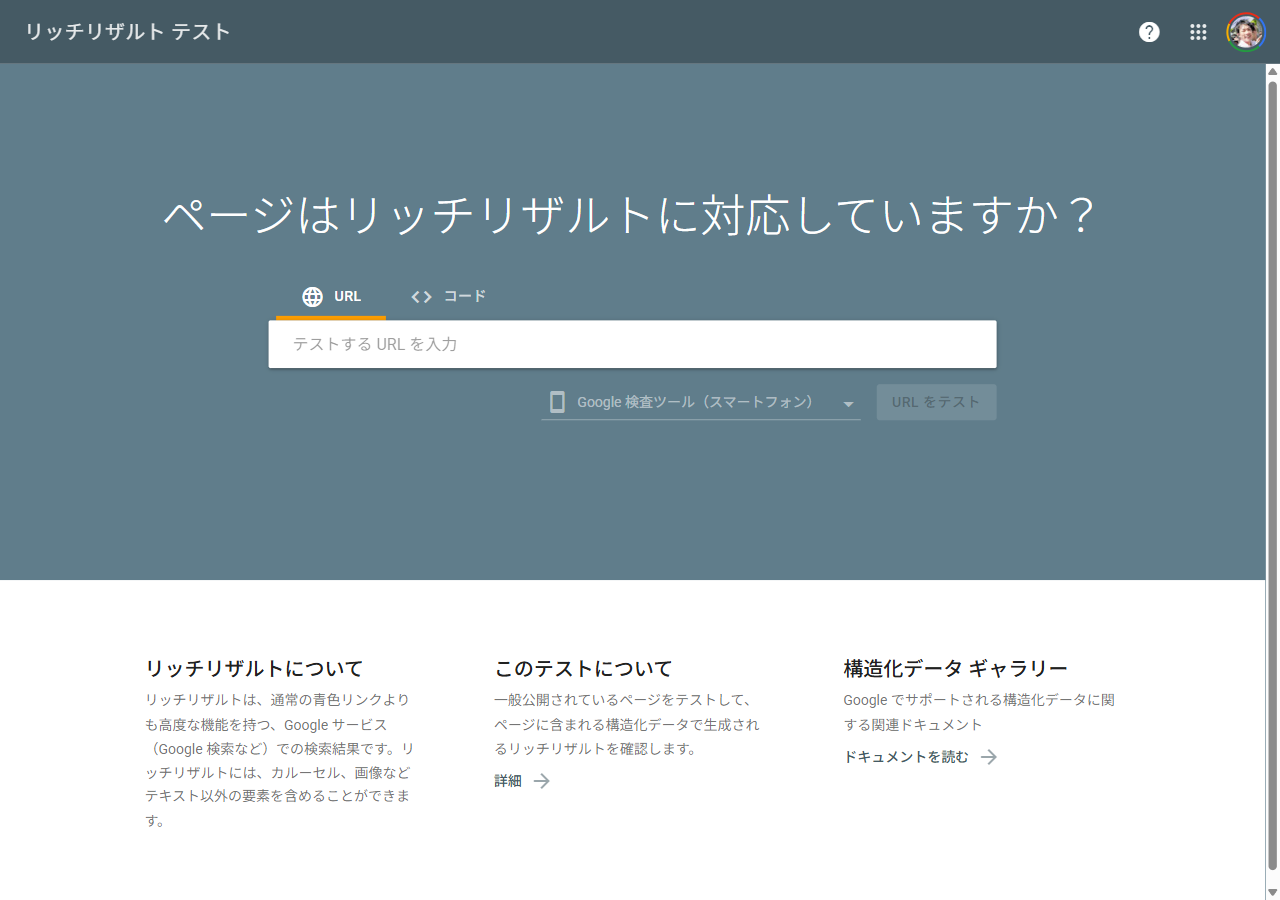Click the scrollbar up arrow

pos(1273,71)
